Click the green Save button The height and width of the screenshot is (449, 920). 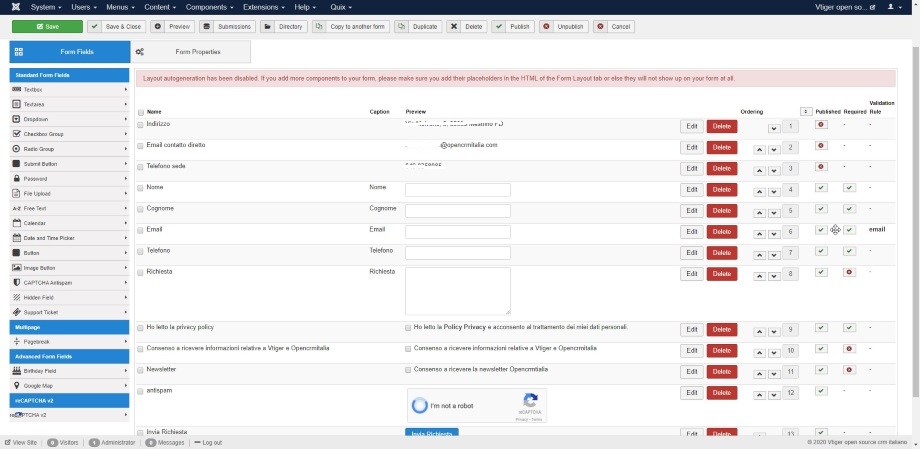click(47, 26)
